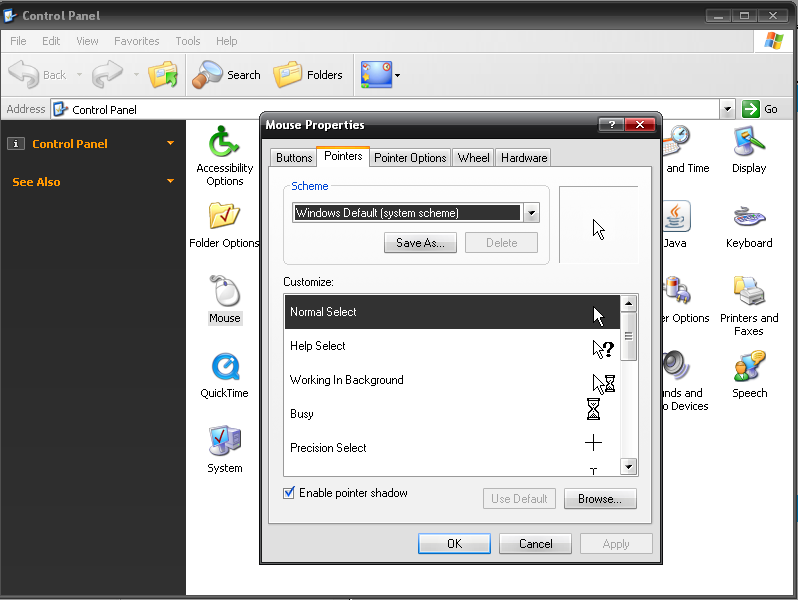Open Folder Options control panel icon
Image resolution: width=798 pixels, height=600 pixels.
tap(224, 225)
